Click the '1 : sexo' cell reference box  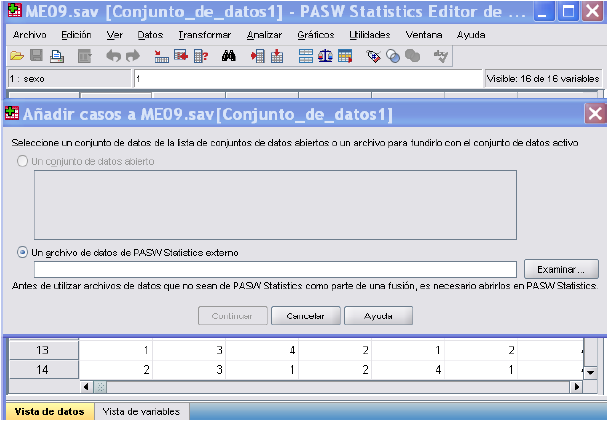coord(69,78)
